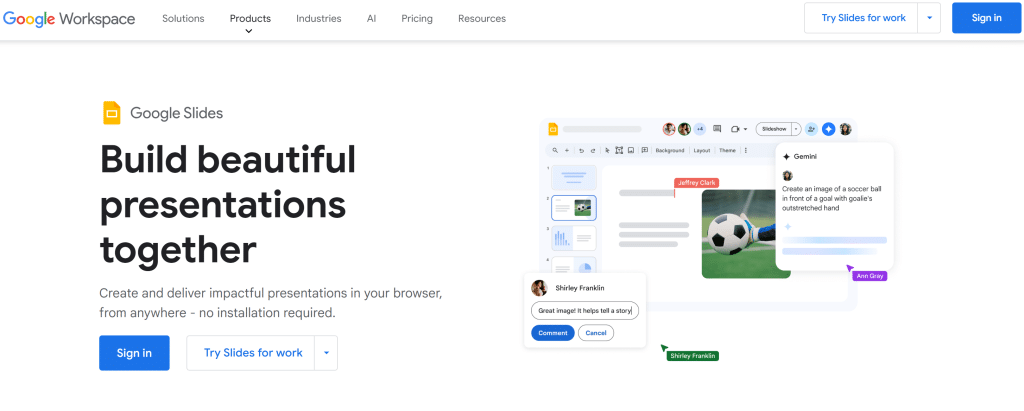Click Try Slides for work in header
This screenshot has height=411, width=1024.
[863, 18]
